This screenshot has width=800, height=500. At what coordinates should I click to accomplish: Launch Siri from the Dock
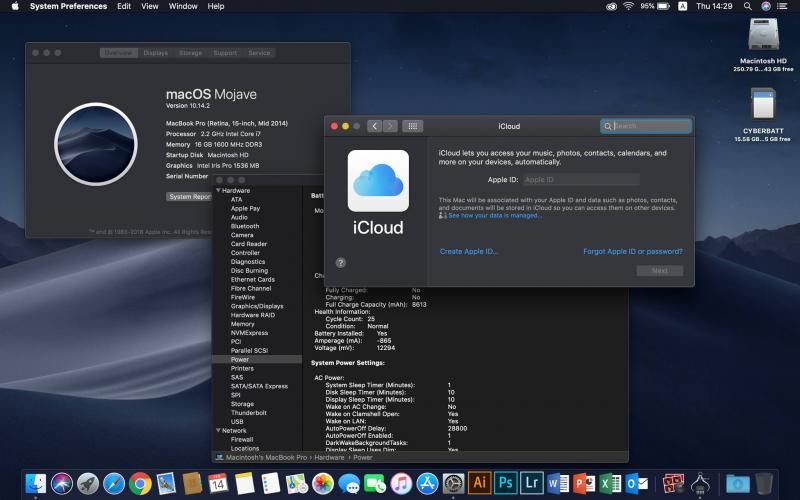click(62, 484)
